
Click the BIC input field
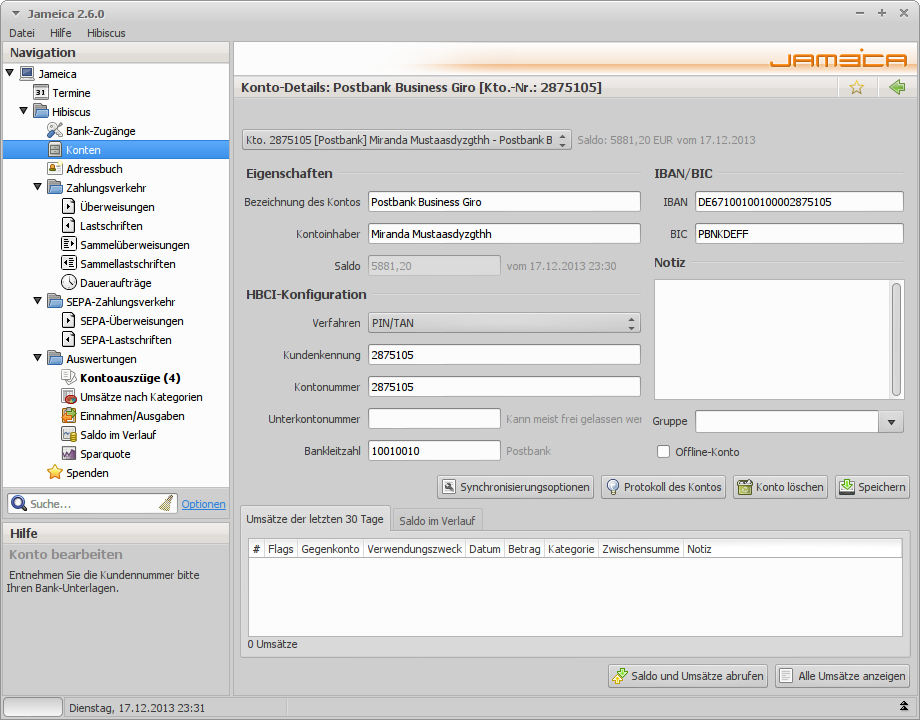click(x=799, y=234)
